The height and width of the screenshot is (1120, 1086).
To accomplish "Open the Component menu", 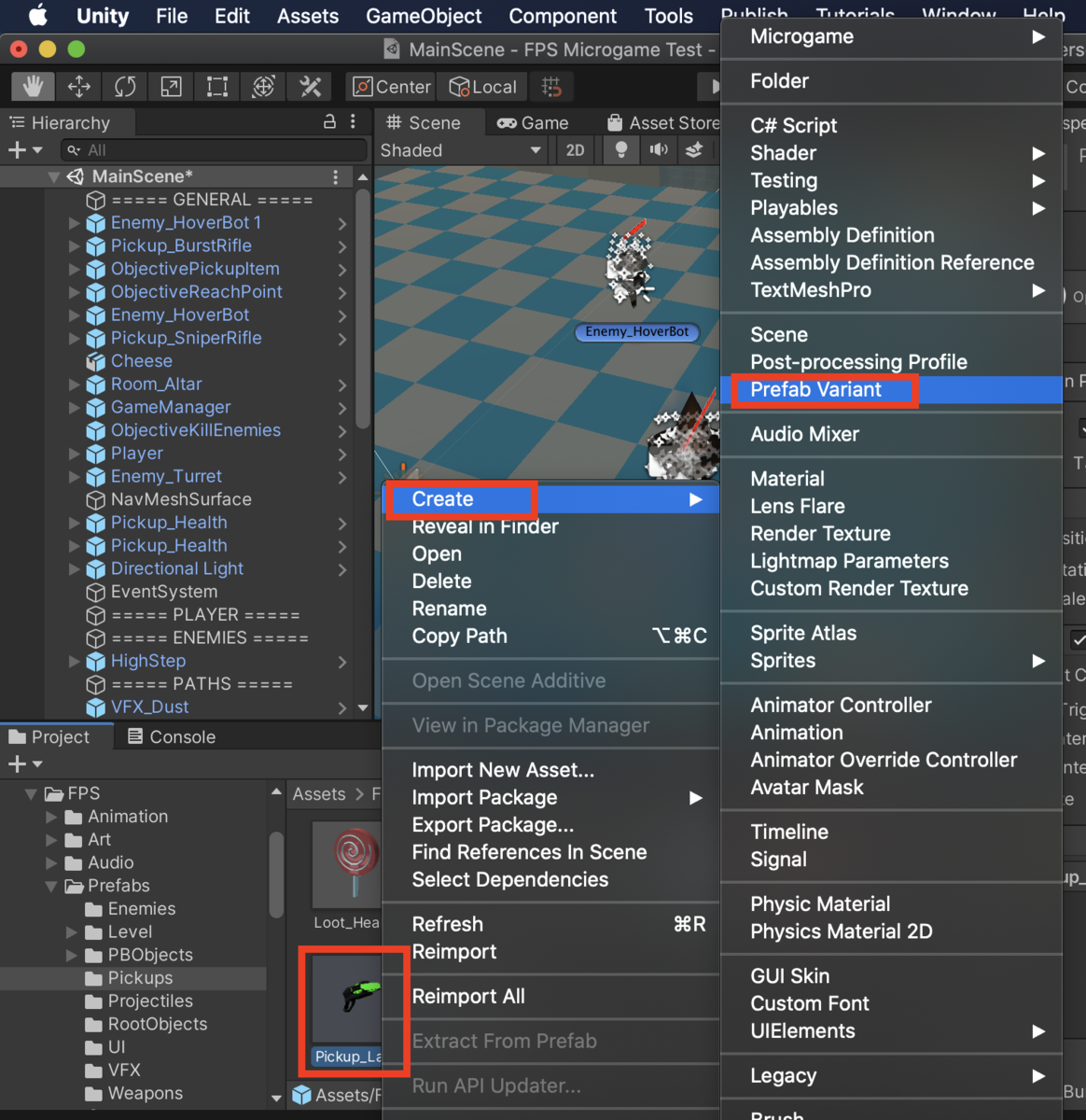I will [563, 16].
